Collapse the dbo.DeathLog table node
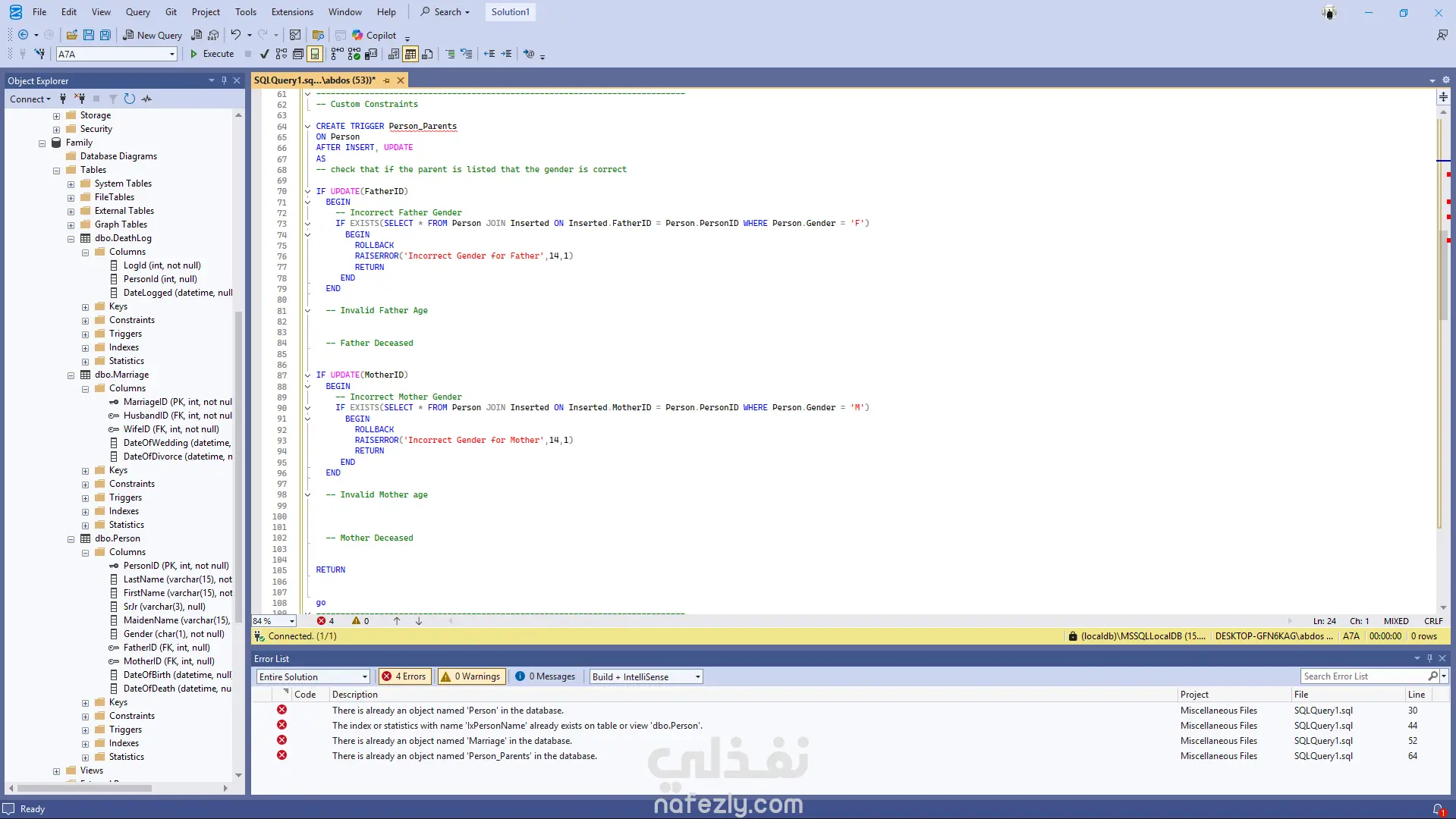 (x=71, y=238)
